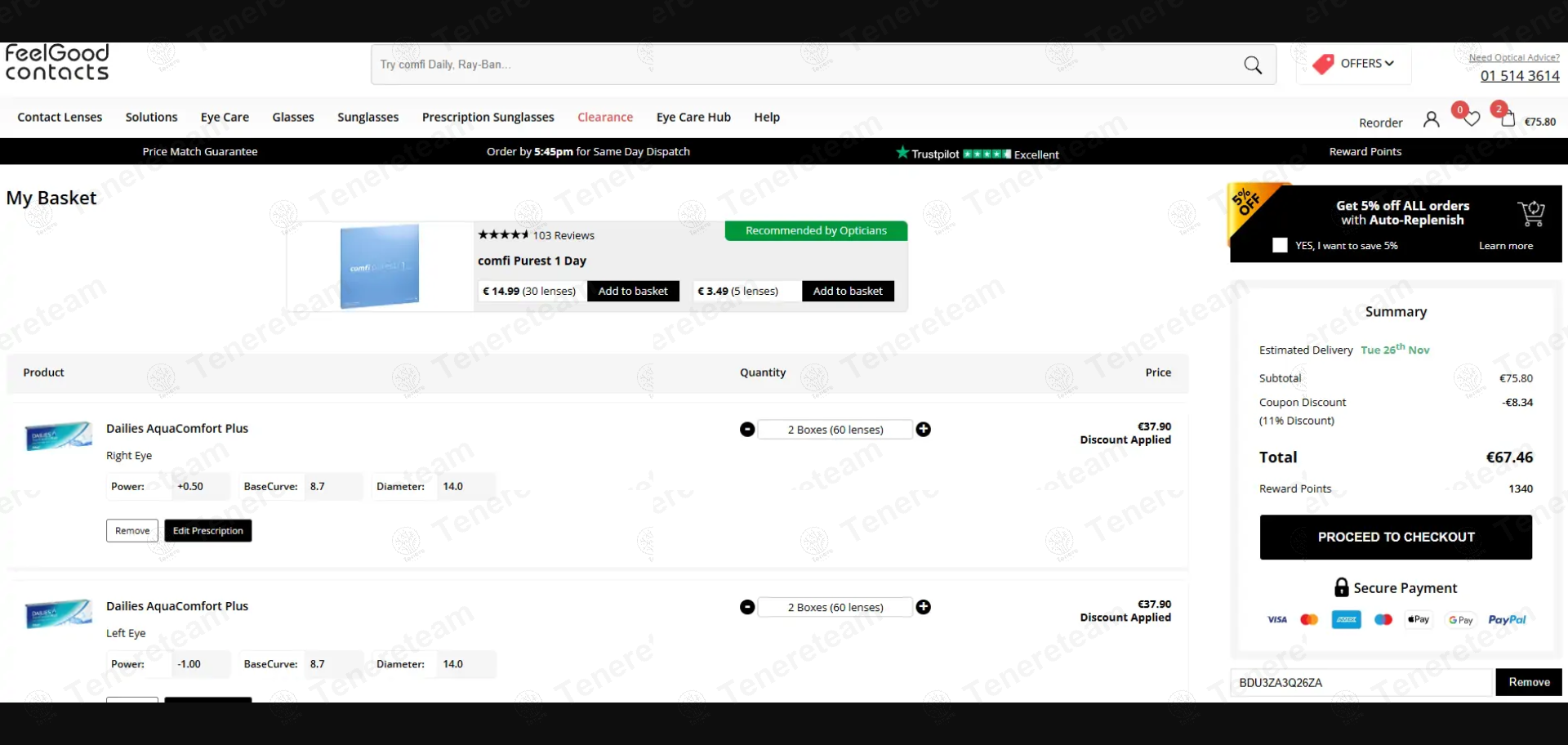Click Right Eye Dailies product thumbnail
The height and width of the screenshot is (745, 1568).
(58, 435)
